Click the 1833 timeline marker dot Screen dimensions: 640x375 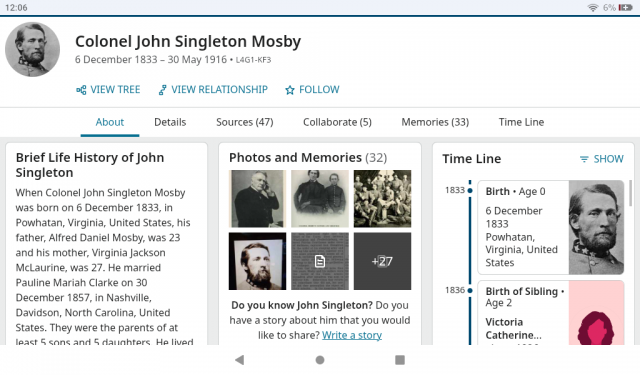(470, 191)
